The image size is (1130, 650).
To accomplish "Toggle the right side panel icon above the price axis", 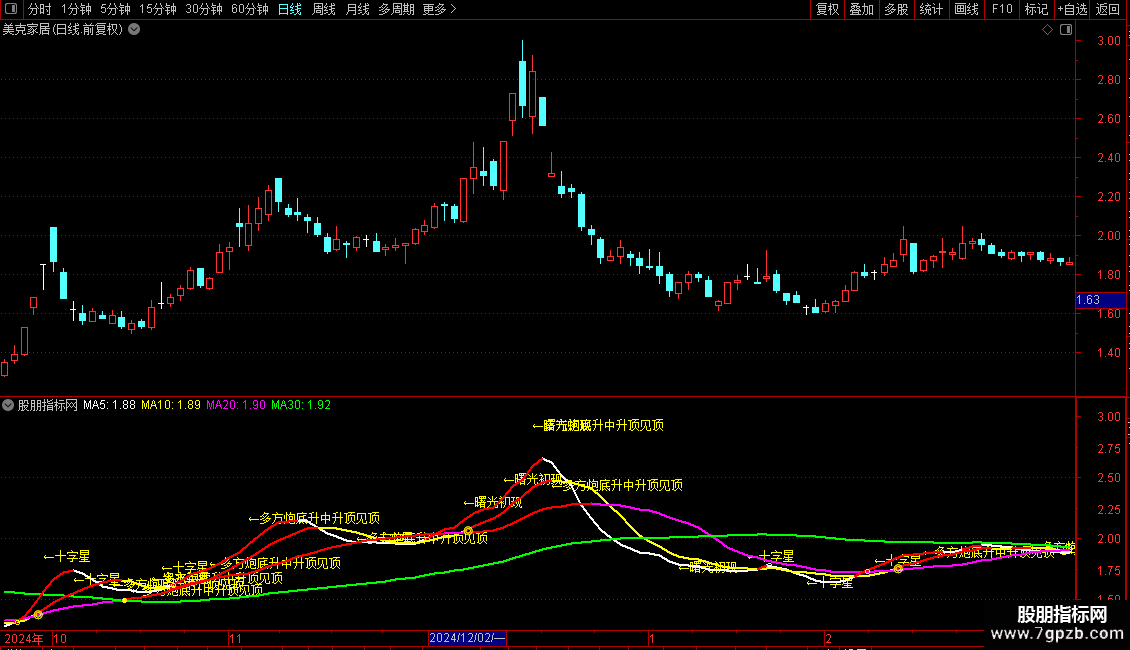I will [1066, 30].
